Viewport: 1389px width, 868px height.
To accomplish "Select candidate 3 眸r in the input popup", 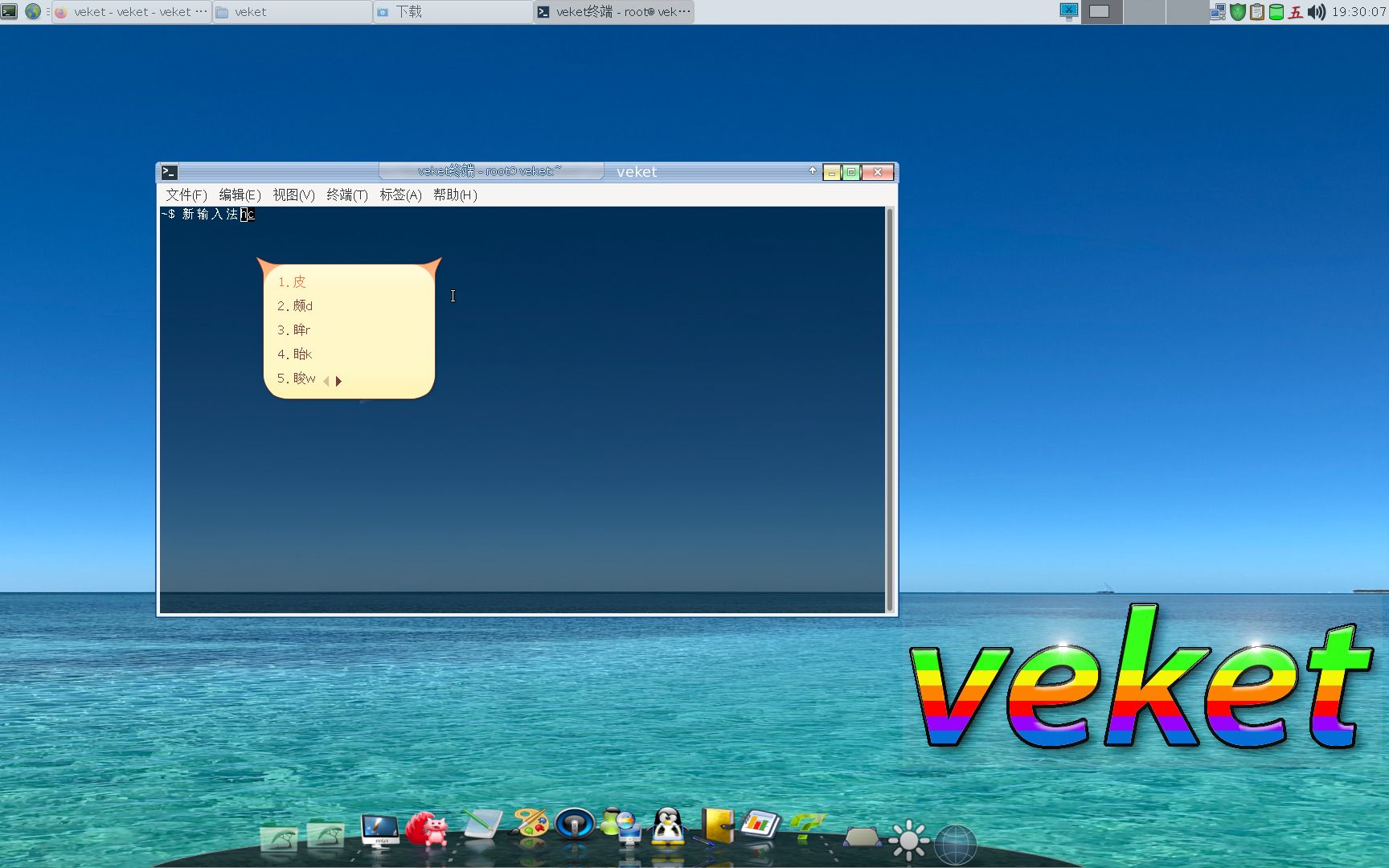I will 293,330.
